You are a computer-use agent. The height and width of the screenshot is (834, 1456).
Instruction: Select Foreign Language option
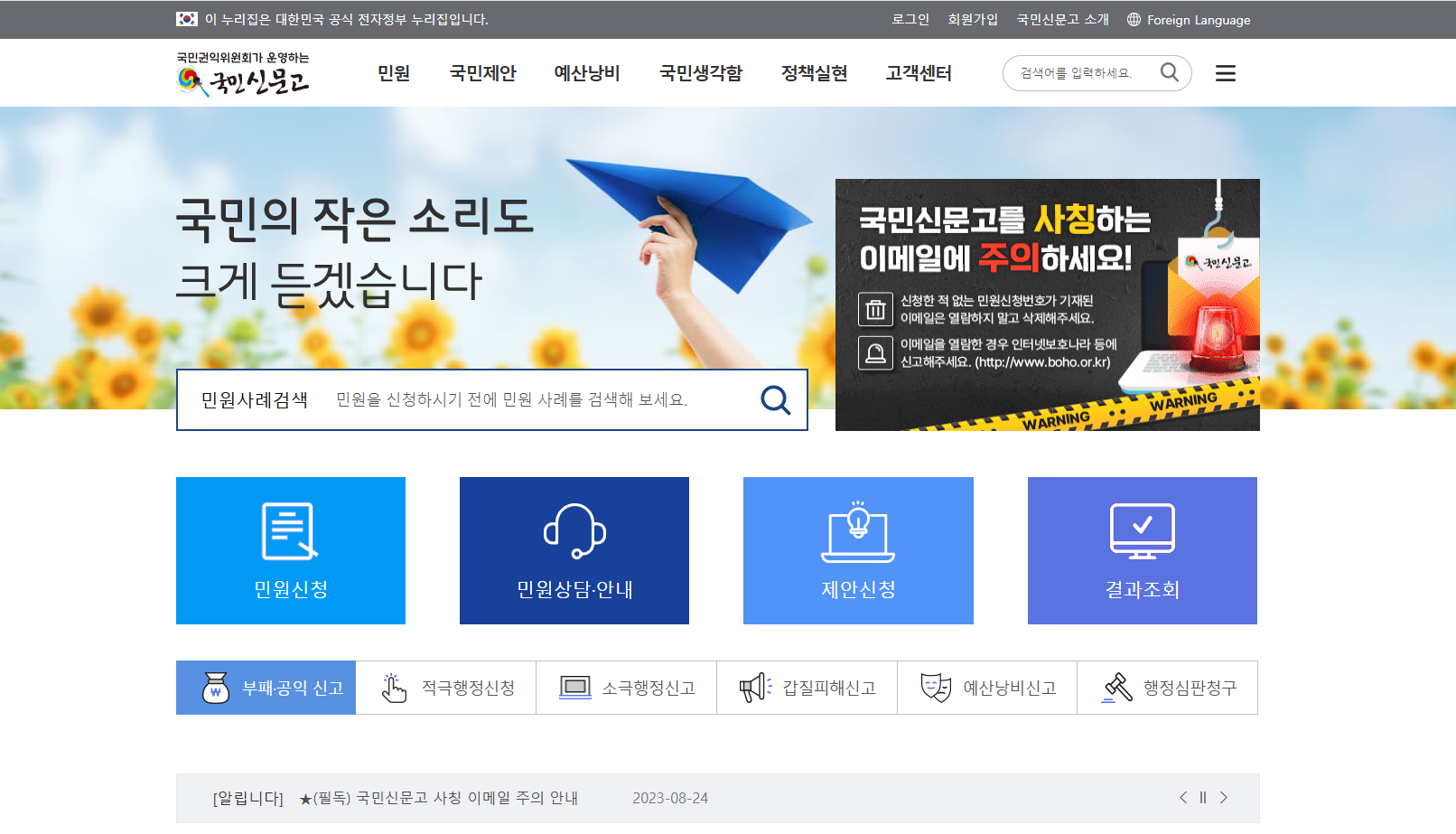(1199, 20)
